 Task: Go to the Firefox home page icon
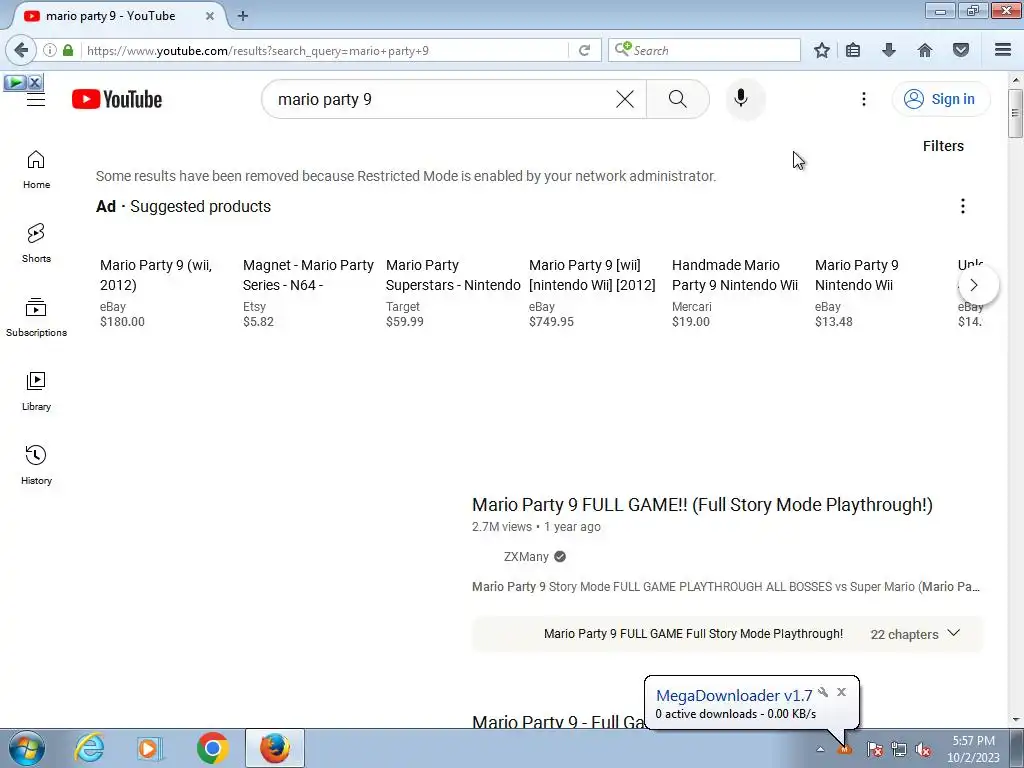point(925,50)
